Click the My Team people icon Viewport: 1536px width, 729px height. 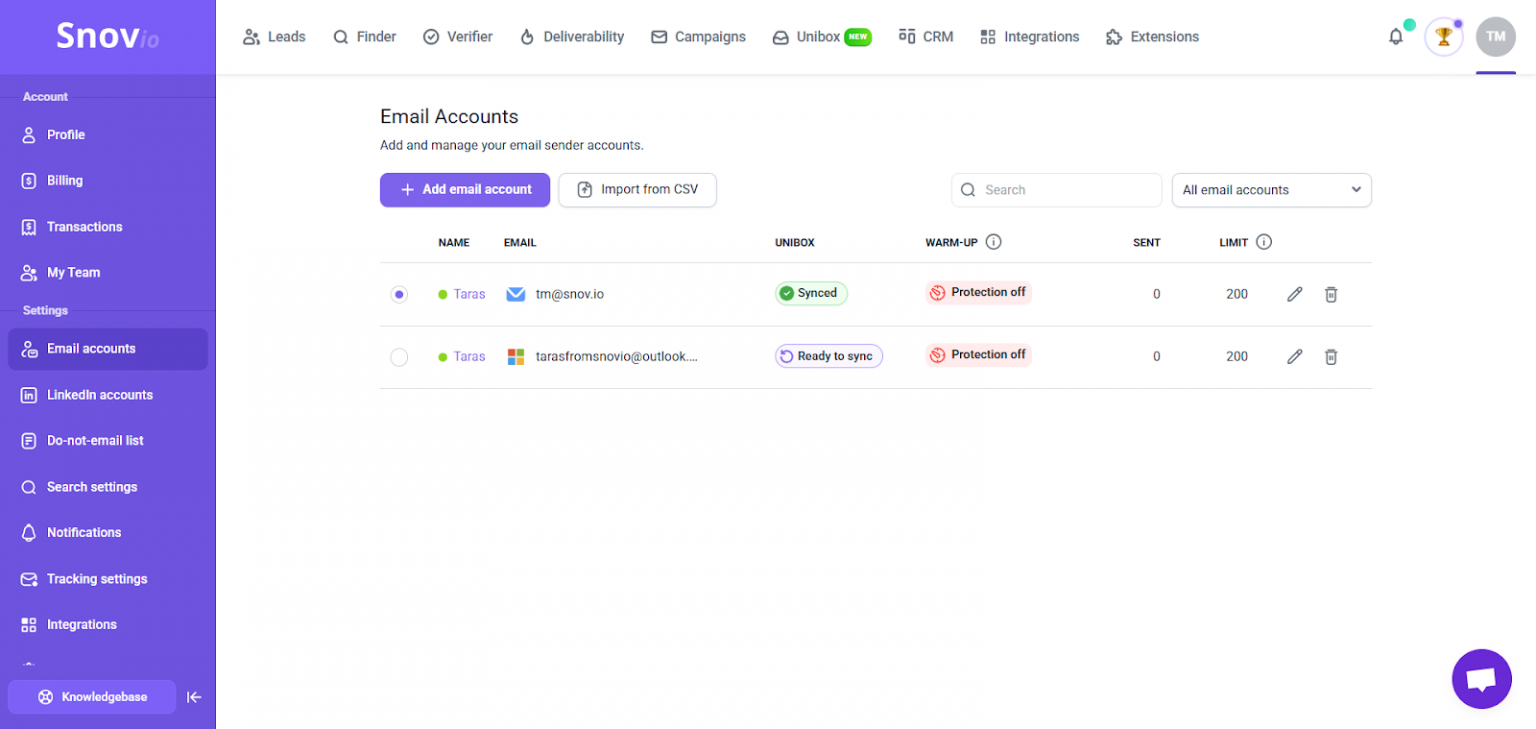(x=29, y=273)
